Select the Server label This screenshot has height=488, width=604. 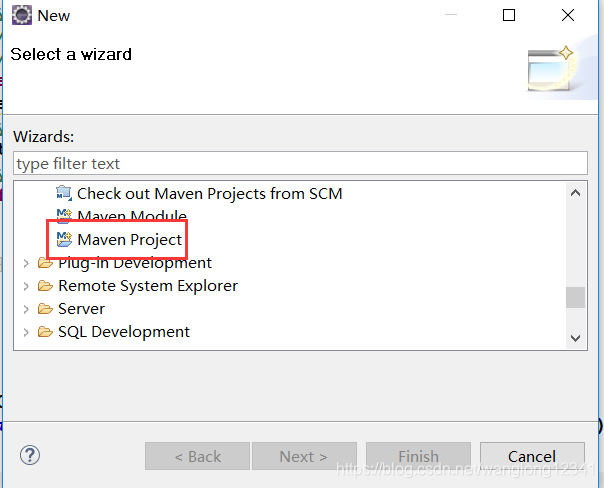(x=81, y=309)
